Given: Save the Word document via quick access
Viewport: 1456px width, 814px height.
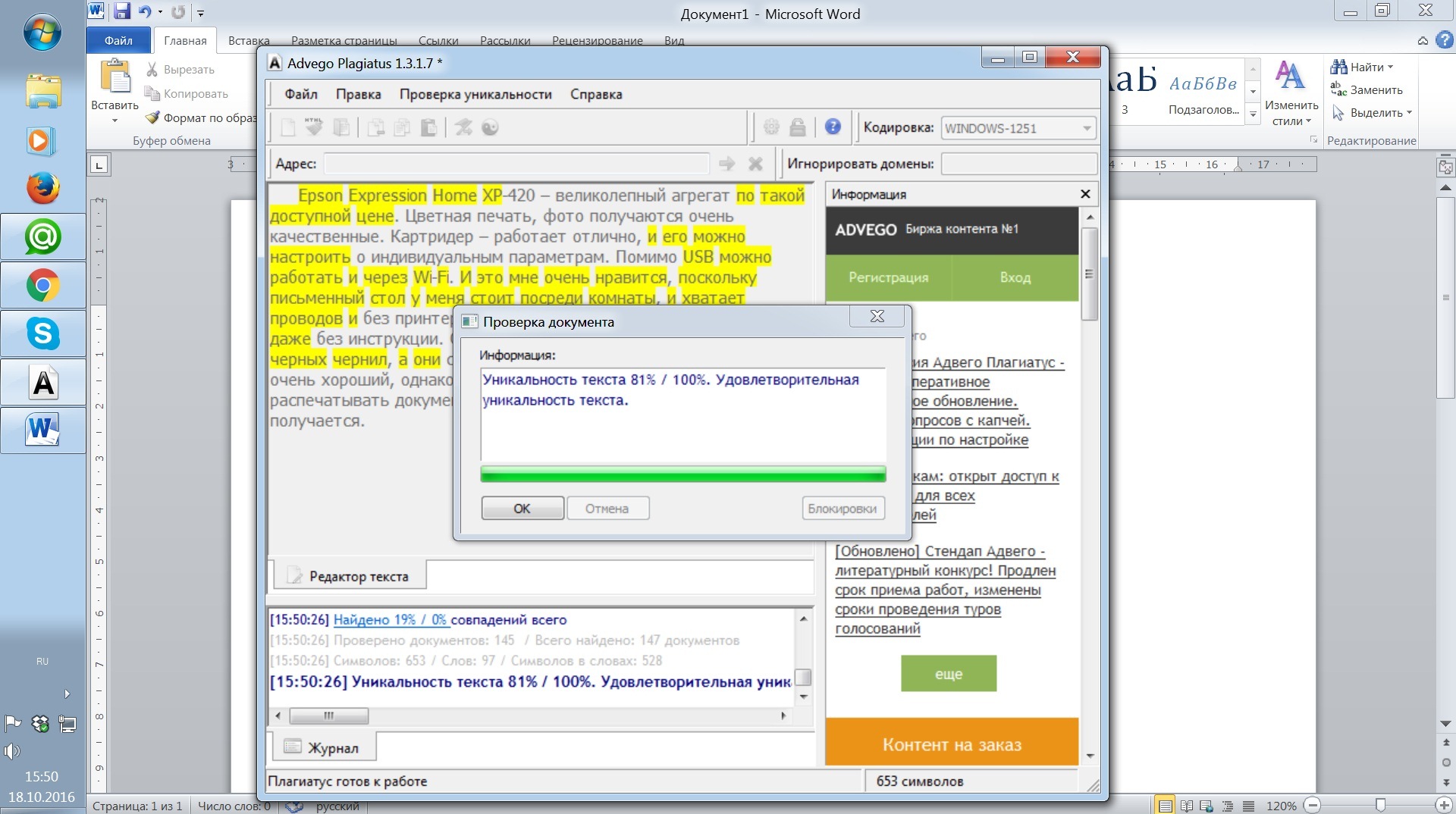Looking at the screenshot, I should tap(121, 11).
